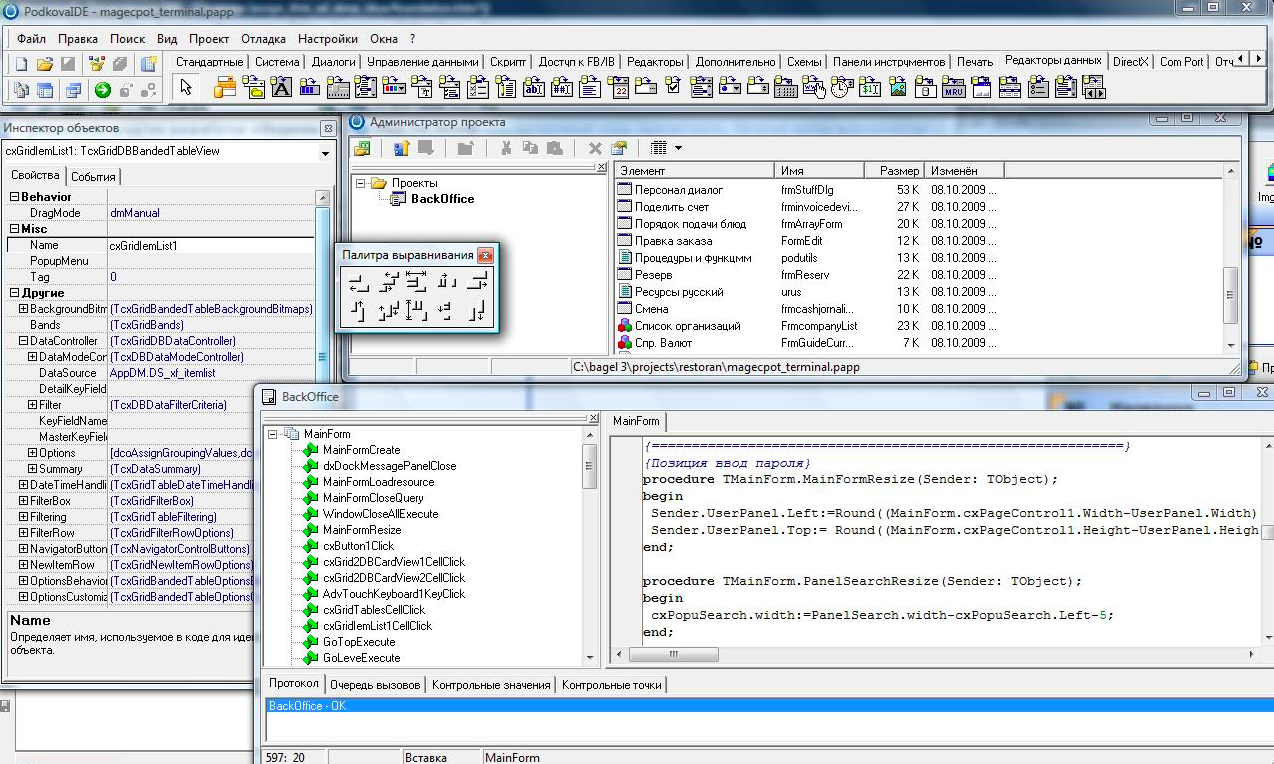The image size is (1274, 764).
Task: Click the calendar '22' date editor component icon
Action: tap(620, 88)
